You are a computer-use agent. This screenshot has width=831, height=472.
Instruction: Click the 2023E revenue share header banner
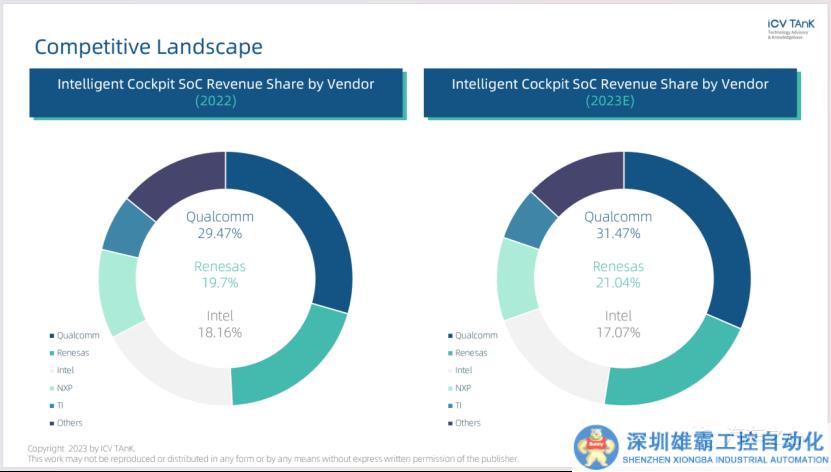610,91
